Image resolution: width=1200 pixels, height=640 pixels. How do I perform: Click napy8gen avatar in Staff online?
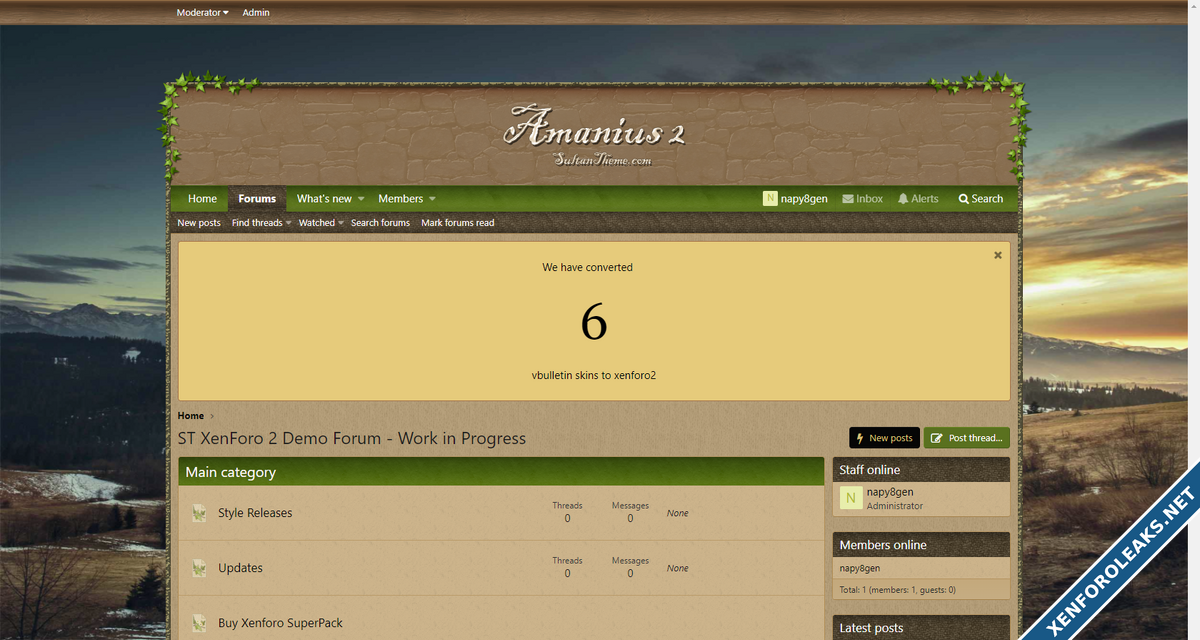pyautogui.click(x=850, y=498)
